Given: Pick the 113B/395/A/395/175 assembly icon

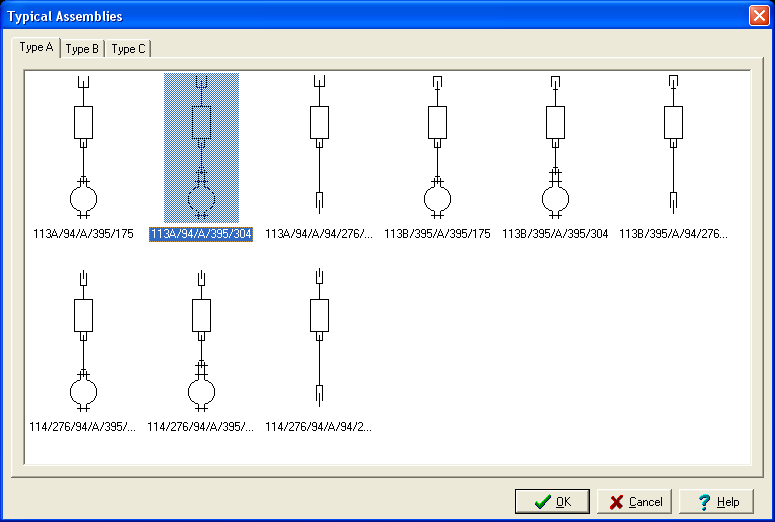Looking at the screenshot, I should point(437,147).
